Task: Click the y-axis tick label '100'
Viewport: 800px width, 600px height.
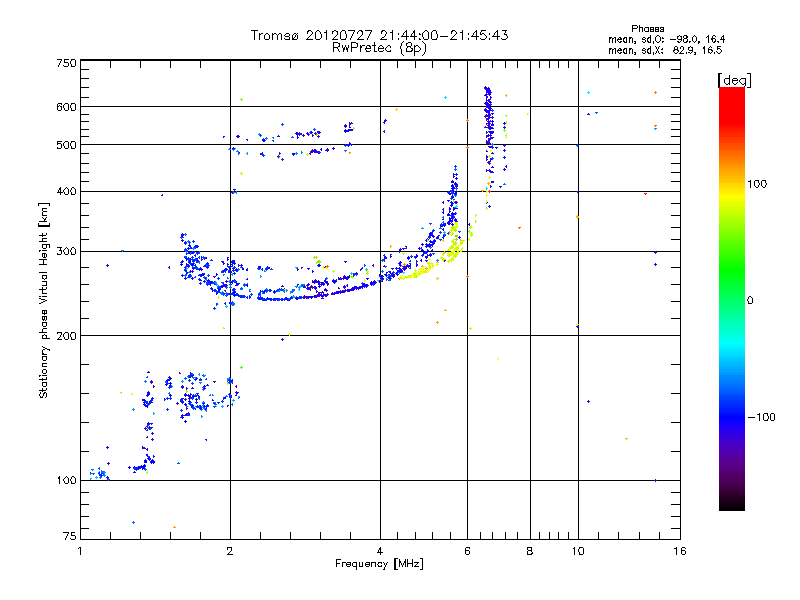Action: click(66, 480)
